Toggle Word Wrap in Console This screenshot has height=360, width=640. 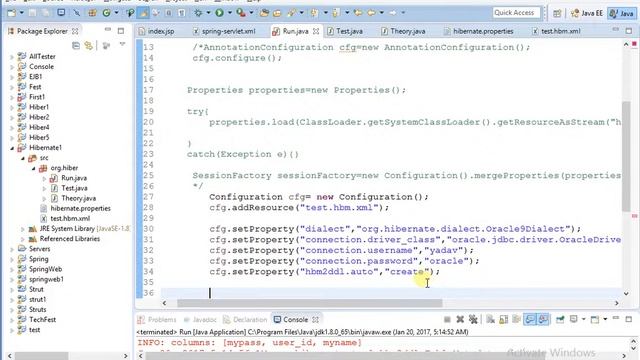pos(516,319)
